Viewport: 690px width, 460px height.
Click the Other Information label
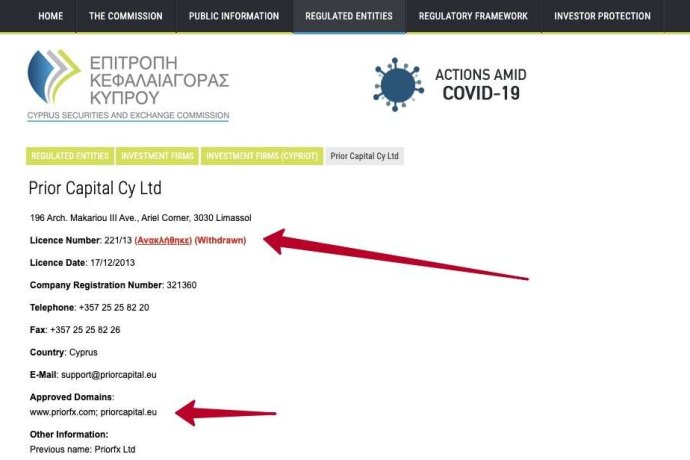click(x=69, y=434)
